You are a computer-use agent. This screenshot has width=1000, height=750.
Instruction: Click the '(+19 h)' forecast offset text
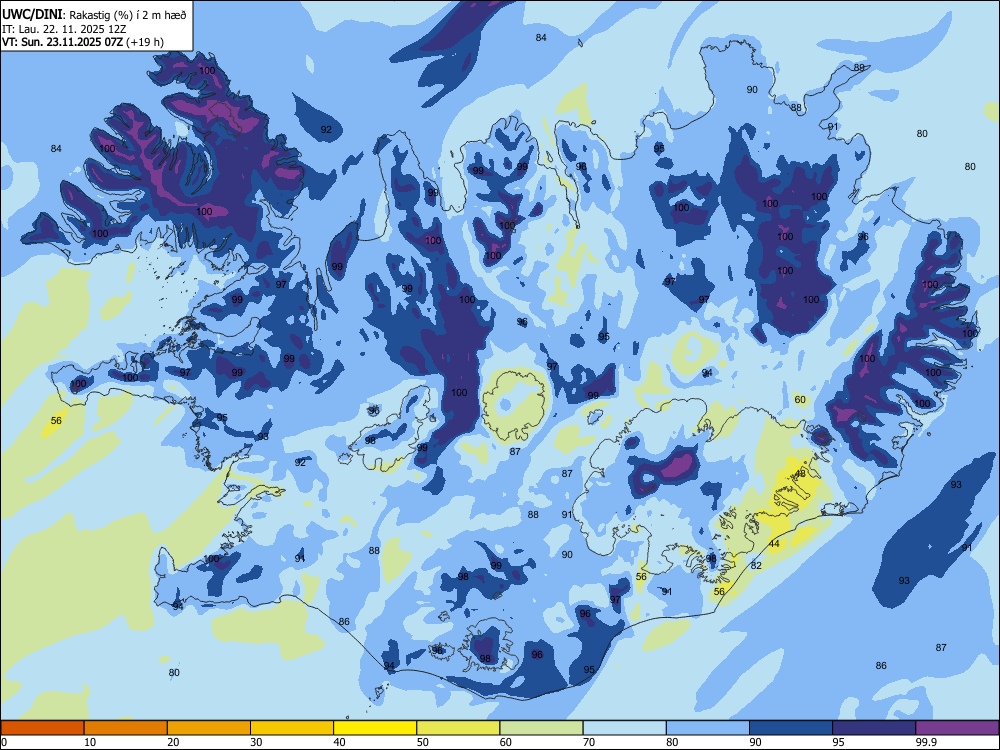145,42
